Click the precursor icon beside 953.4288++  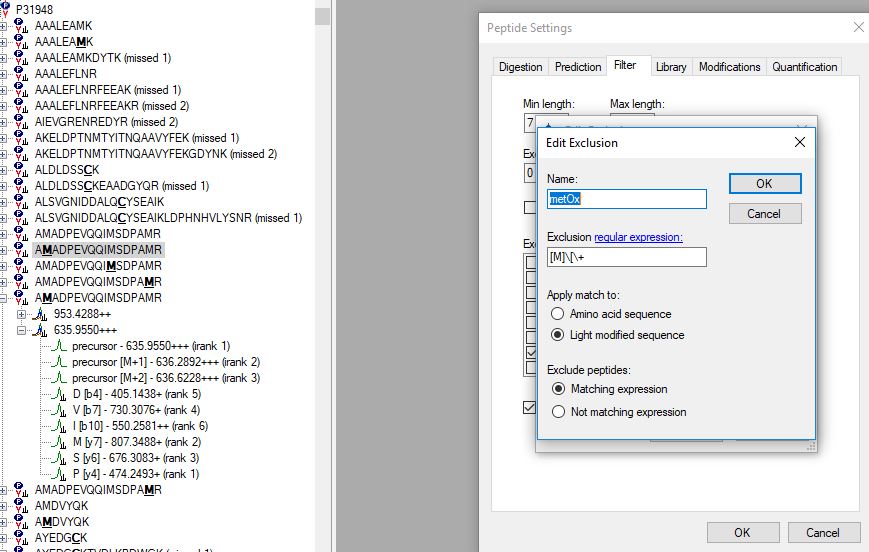coord(39,314)
